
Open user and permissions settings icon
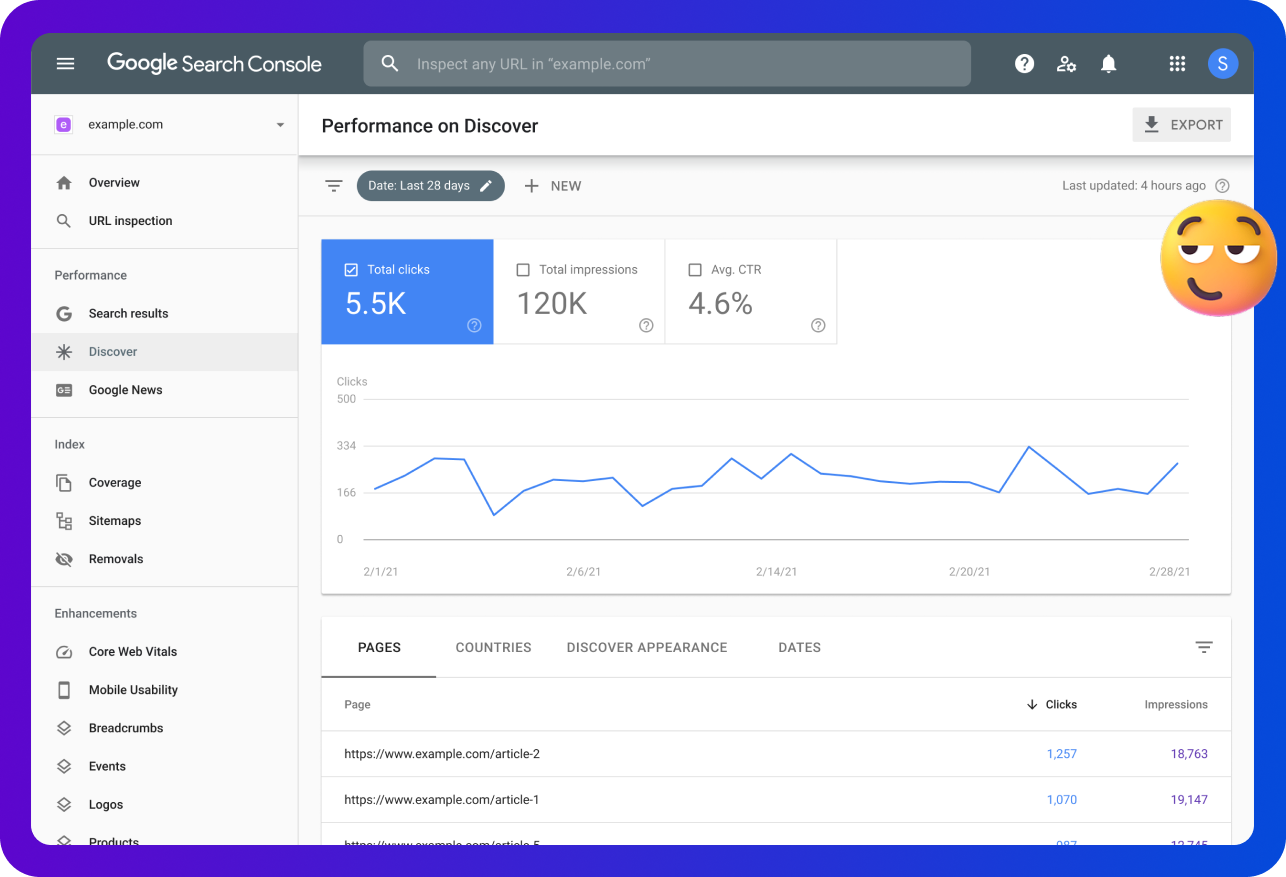[x=1066, y=64]
